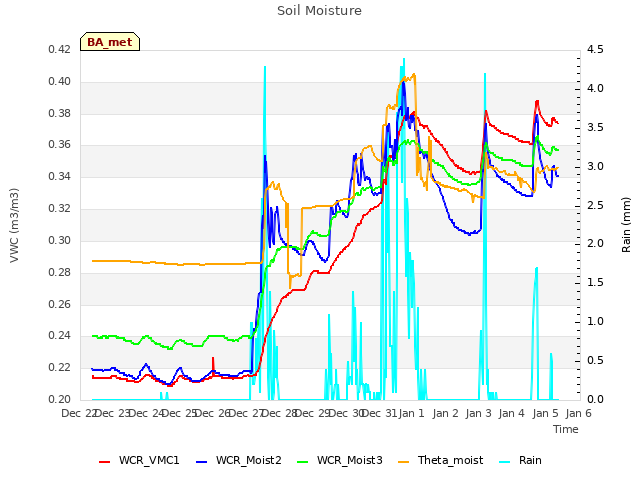Click the 0.24 tick on VWC axis
Screen dimensions: 640x480
tap(59, 336)
